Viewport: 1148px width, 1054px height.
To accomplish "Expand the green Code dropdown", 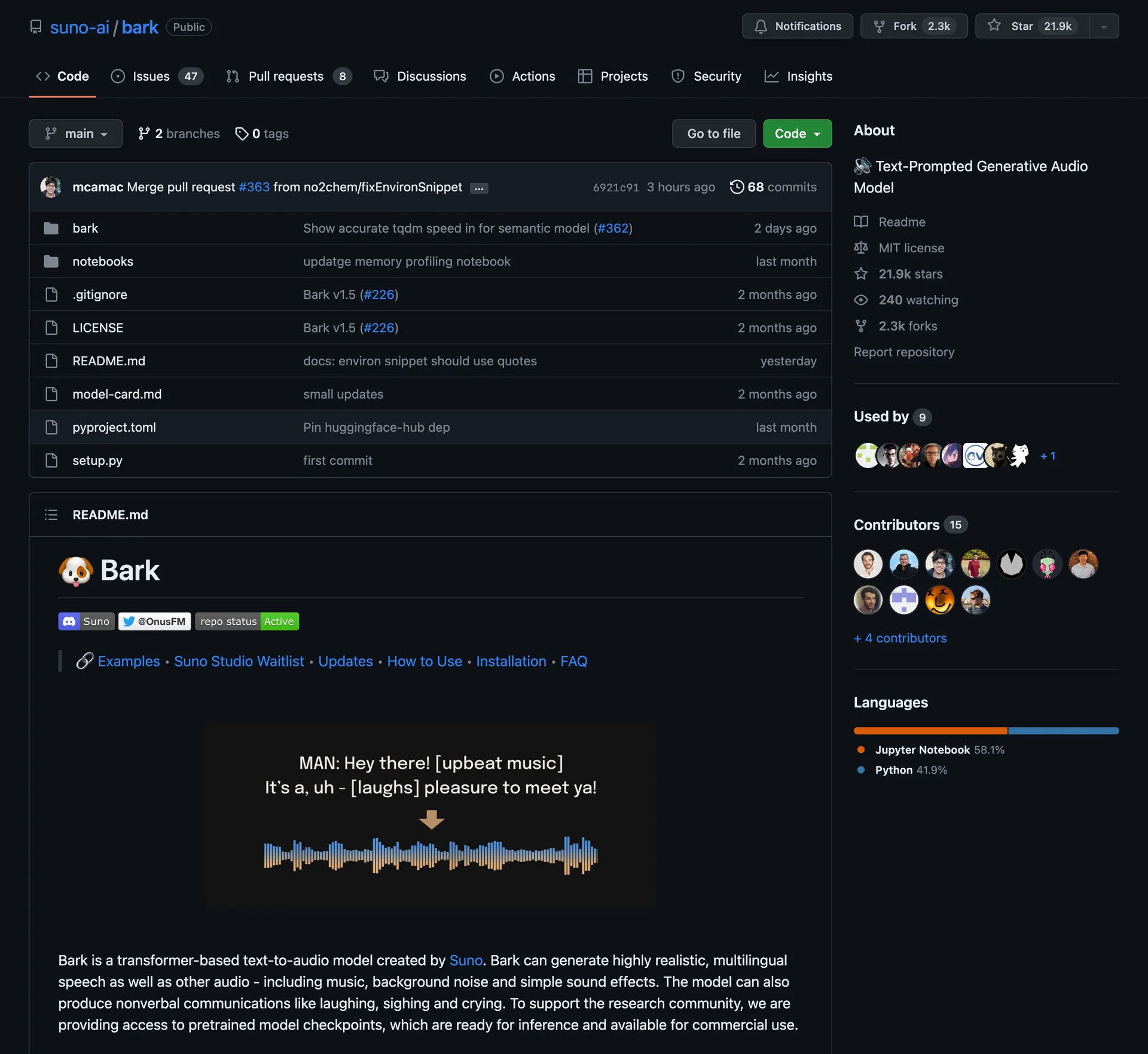I will click(797, 134).
